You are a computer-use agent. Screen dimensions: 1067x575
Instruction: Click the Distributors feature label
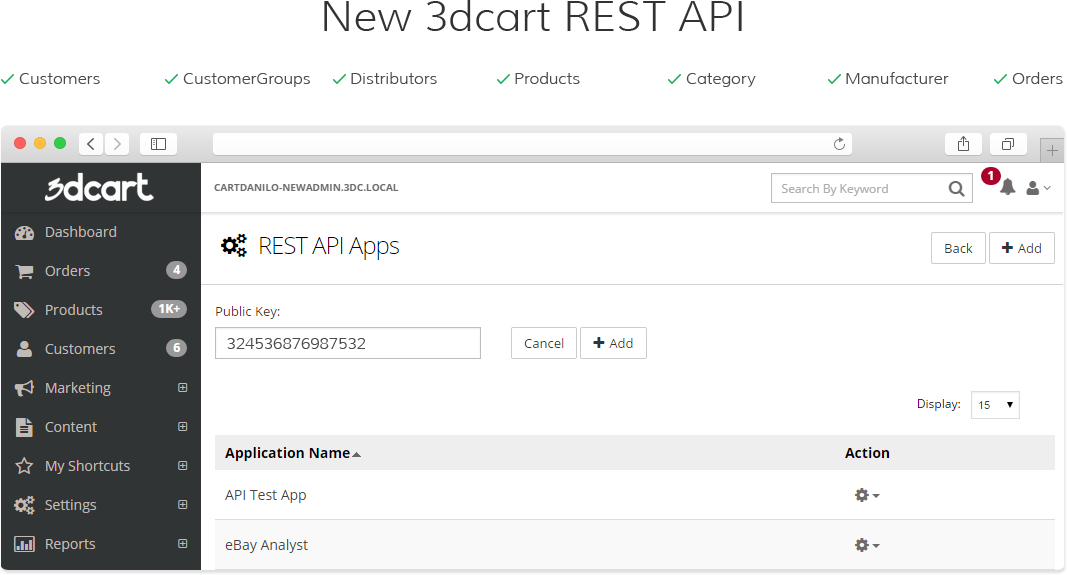(393, 79)
